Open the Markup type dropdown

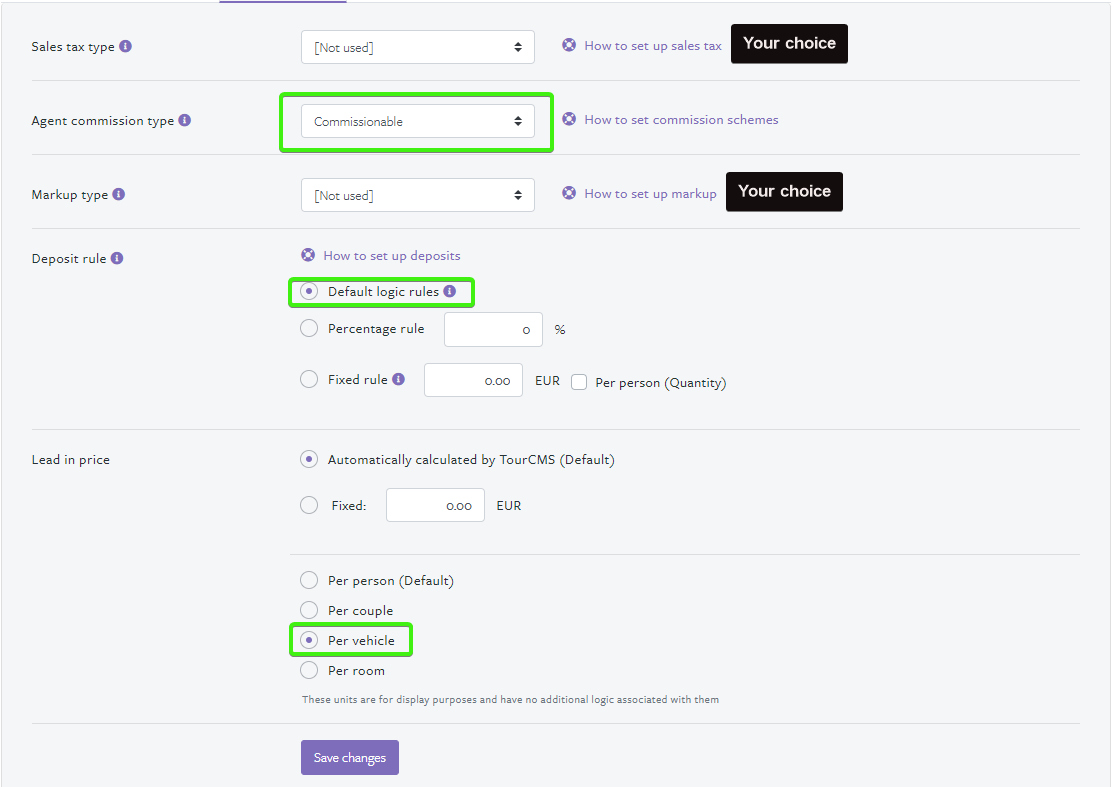click(x=417, y=194)
